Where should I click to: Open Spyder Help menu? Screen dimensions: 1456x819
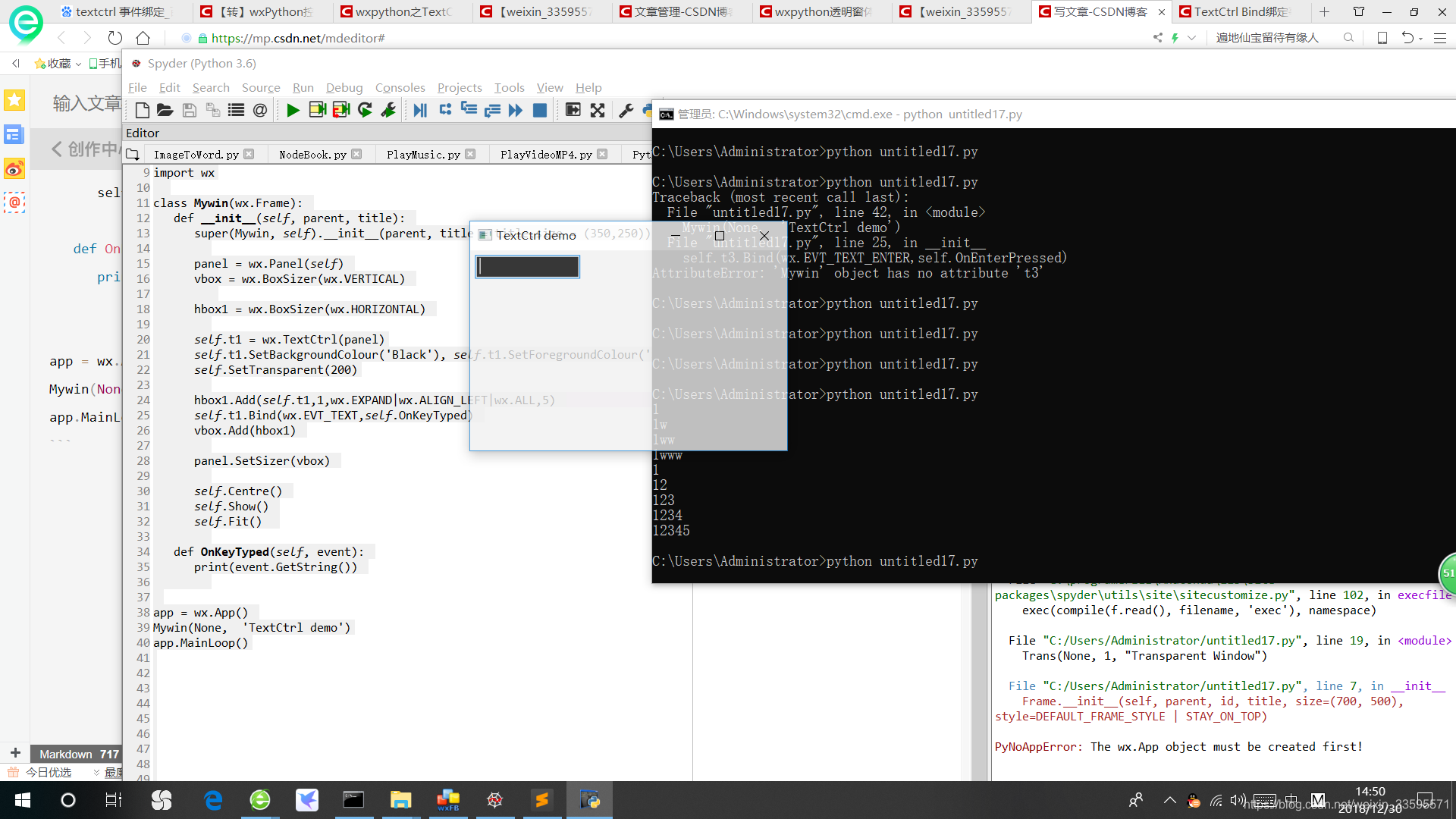(x=588, y=88)
